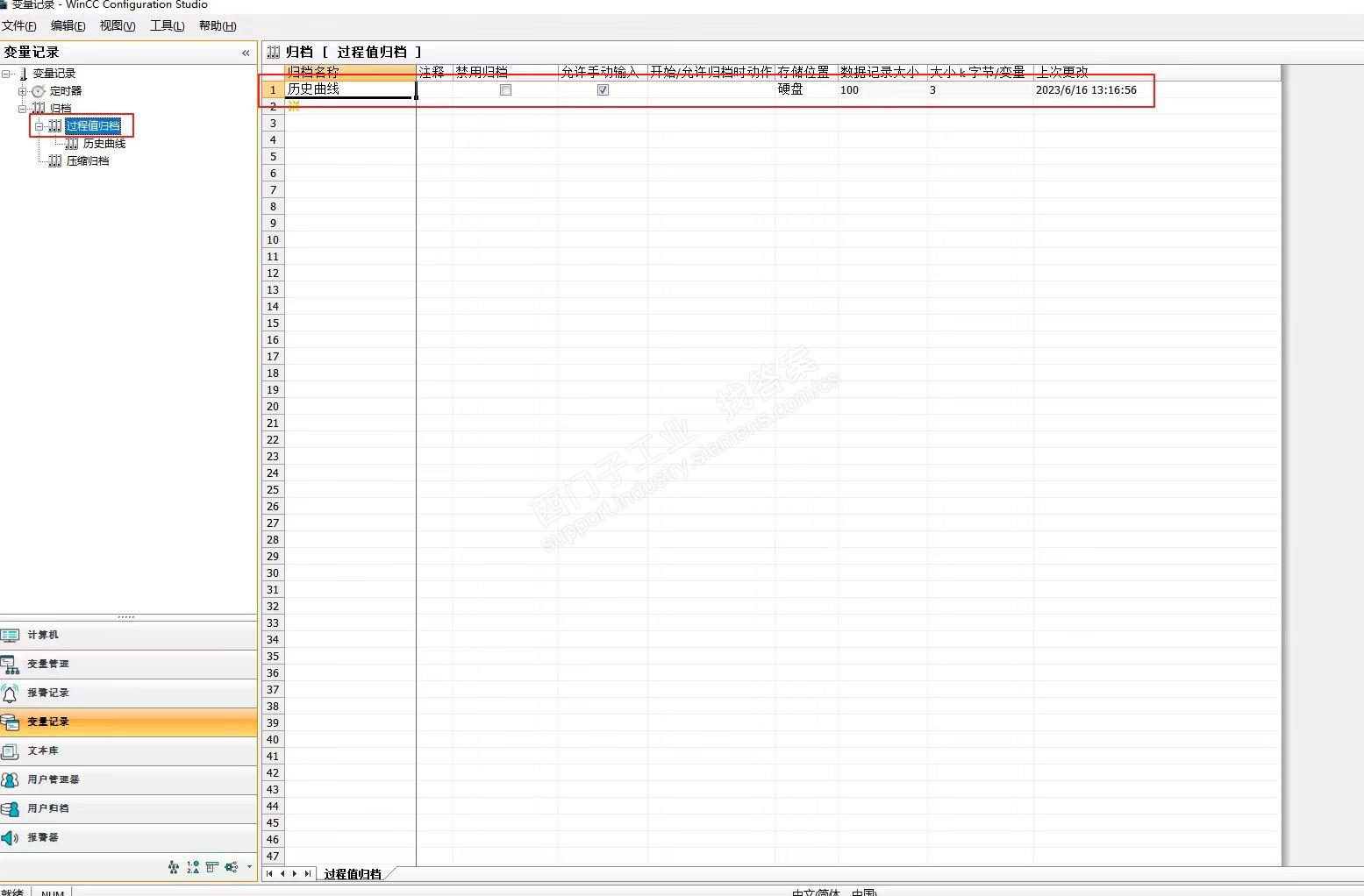Click the data record size cell showing 100
Viewport: 1364px width, 896px height.
(882, 89)
